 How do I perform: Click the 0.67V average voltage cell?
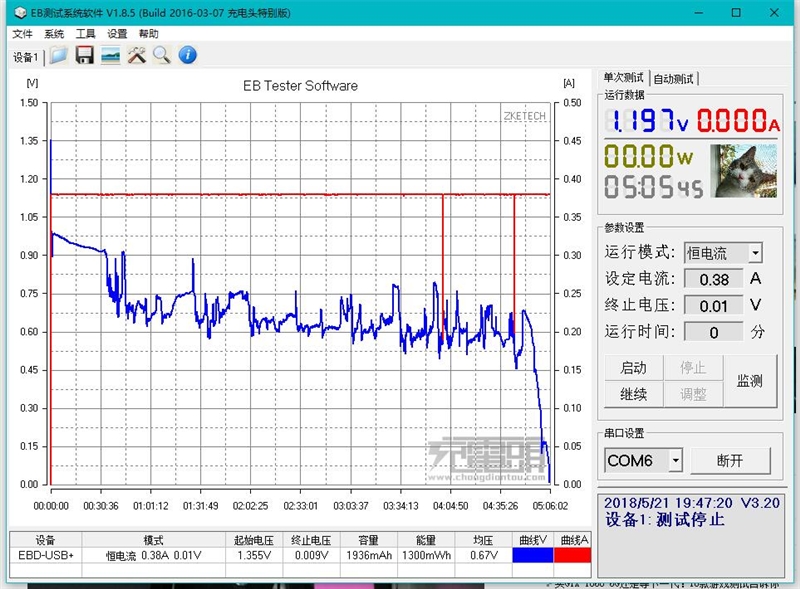click(483, 555)
